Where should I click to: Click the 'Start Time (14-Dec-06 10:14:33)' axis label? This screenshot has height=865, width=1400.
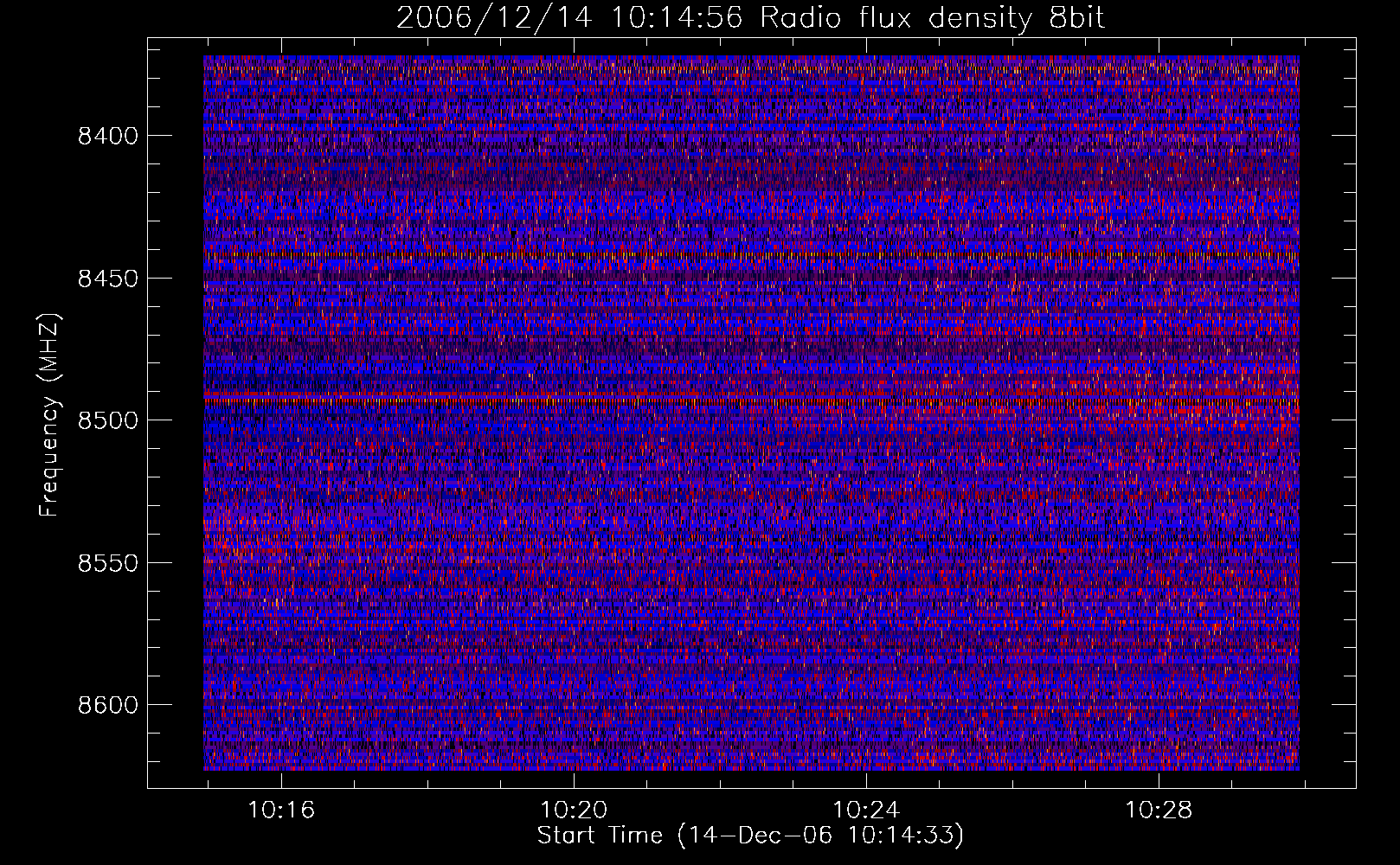[750, 836]
